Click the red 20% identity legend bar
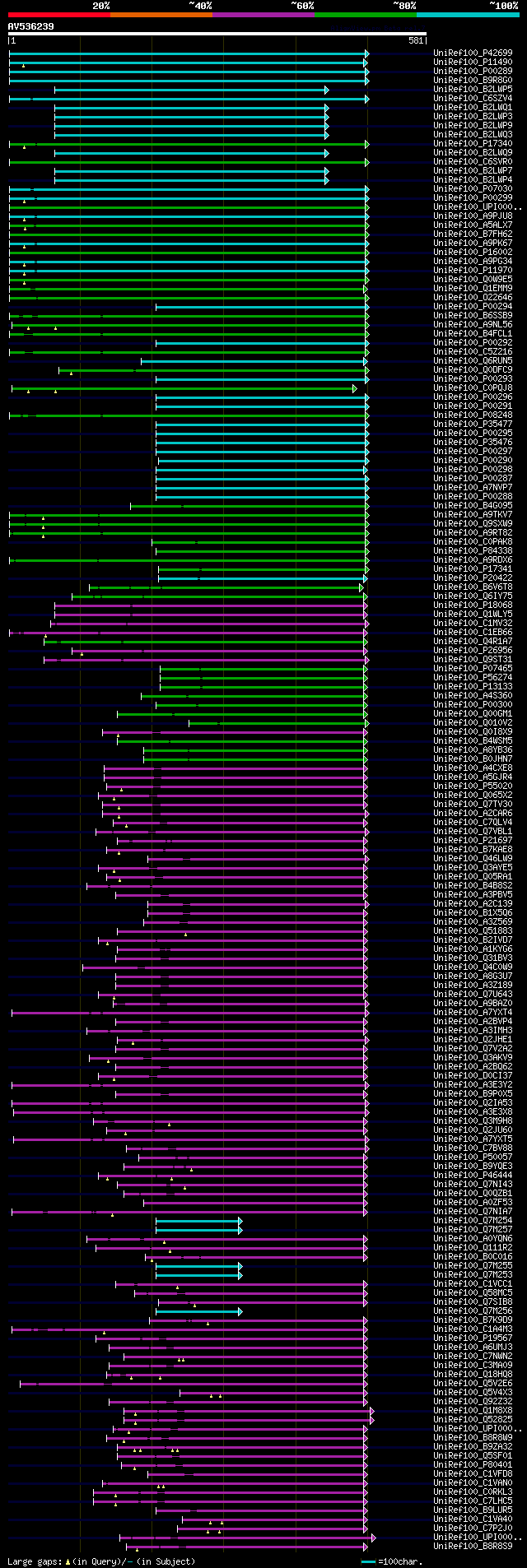The image size is (527, 1568). [x=58, y=15]
